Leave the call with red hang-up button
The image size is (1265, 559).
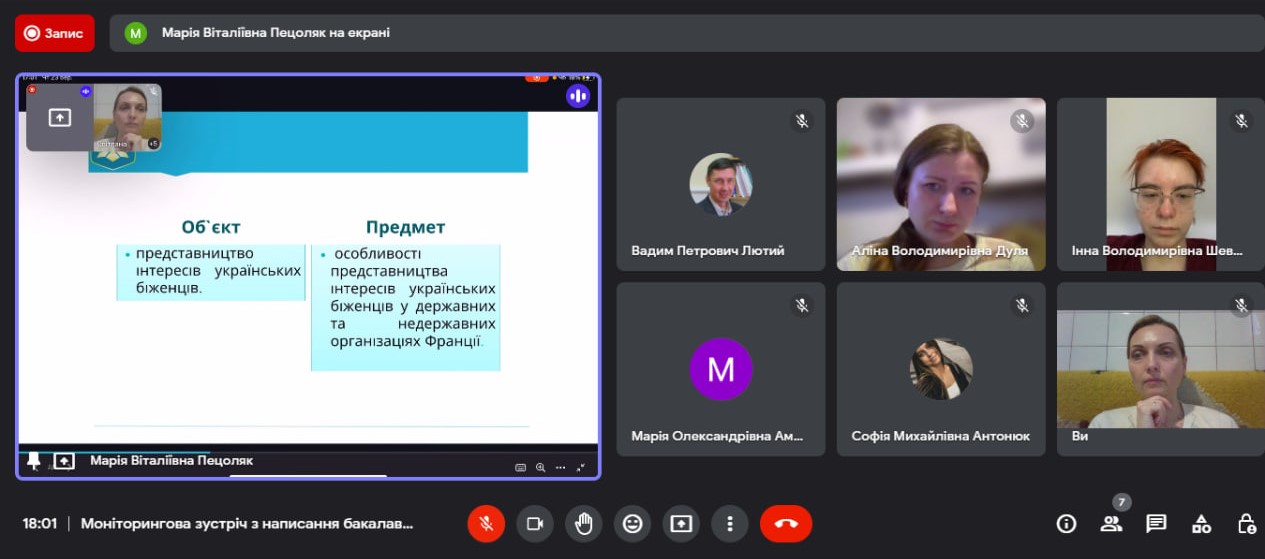[x=786, y=523]
